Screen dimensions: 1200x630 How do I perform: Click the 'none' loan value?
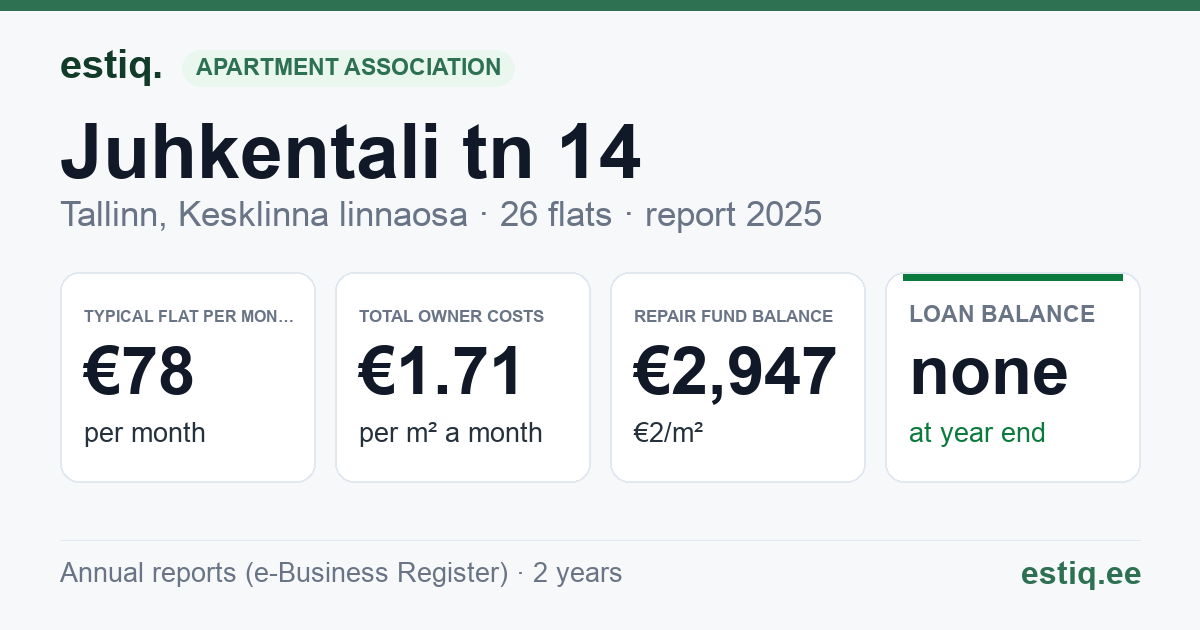(x=989, y=372)
